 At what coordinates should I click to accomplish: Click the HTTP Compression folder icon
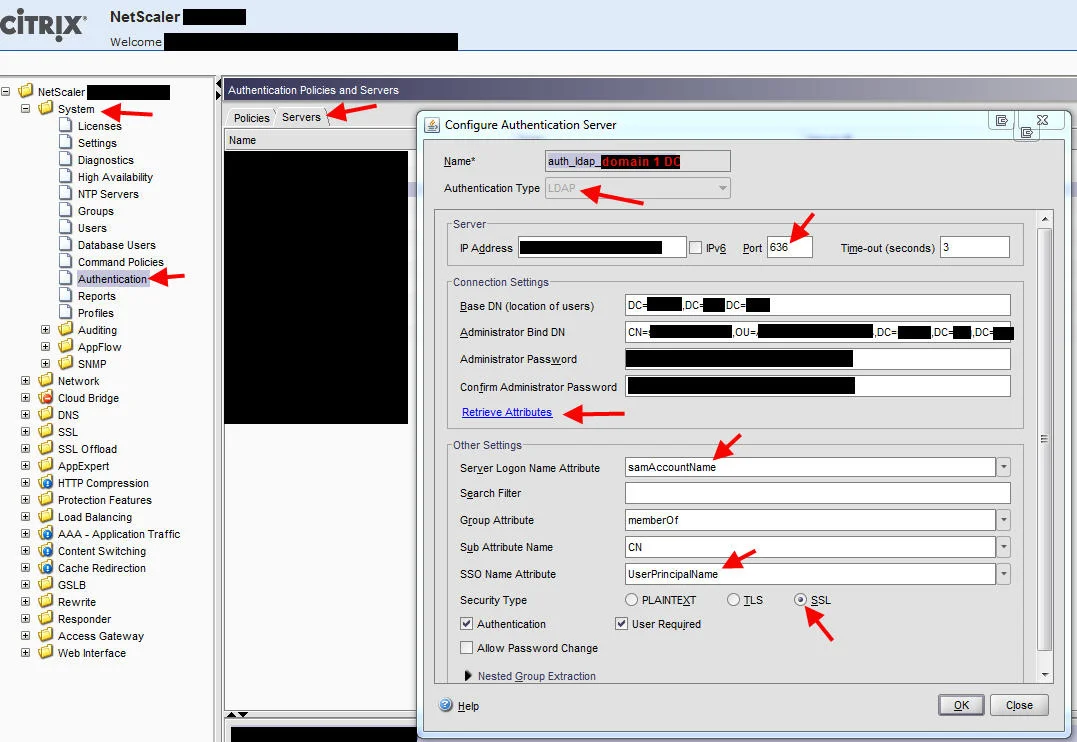coord(46,482)
